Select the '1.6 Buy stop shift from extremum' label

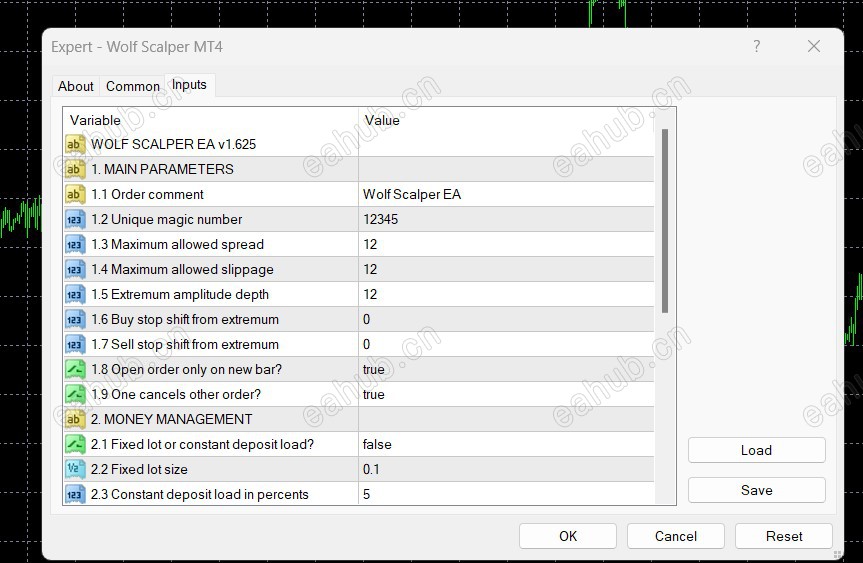185,319
